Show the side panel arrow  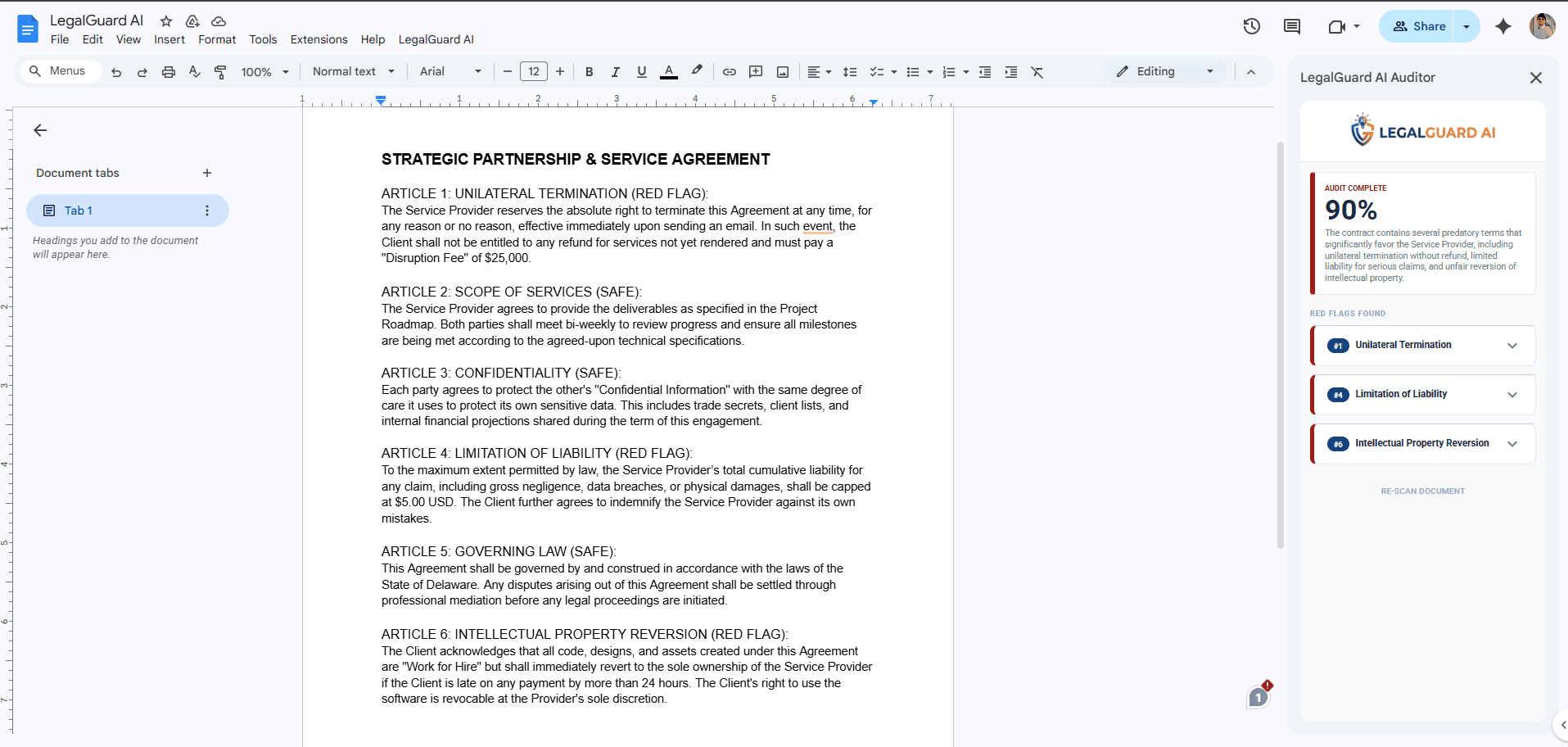pyautogui.click(x=1562, y=725)
